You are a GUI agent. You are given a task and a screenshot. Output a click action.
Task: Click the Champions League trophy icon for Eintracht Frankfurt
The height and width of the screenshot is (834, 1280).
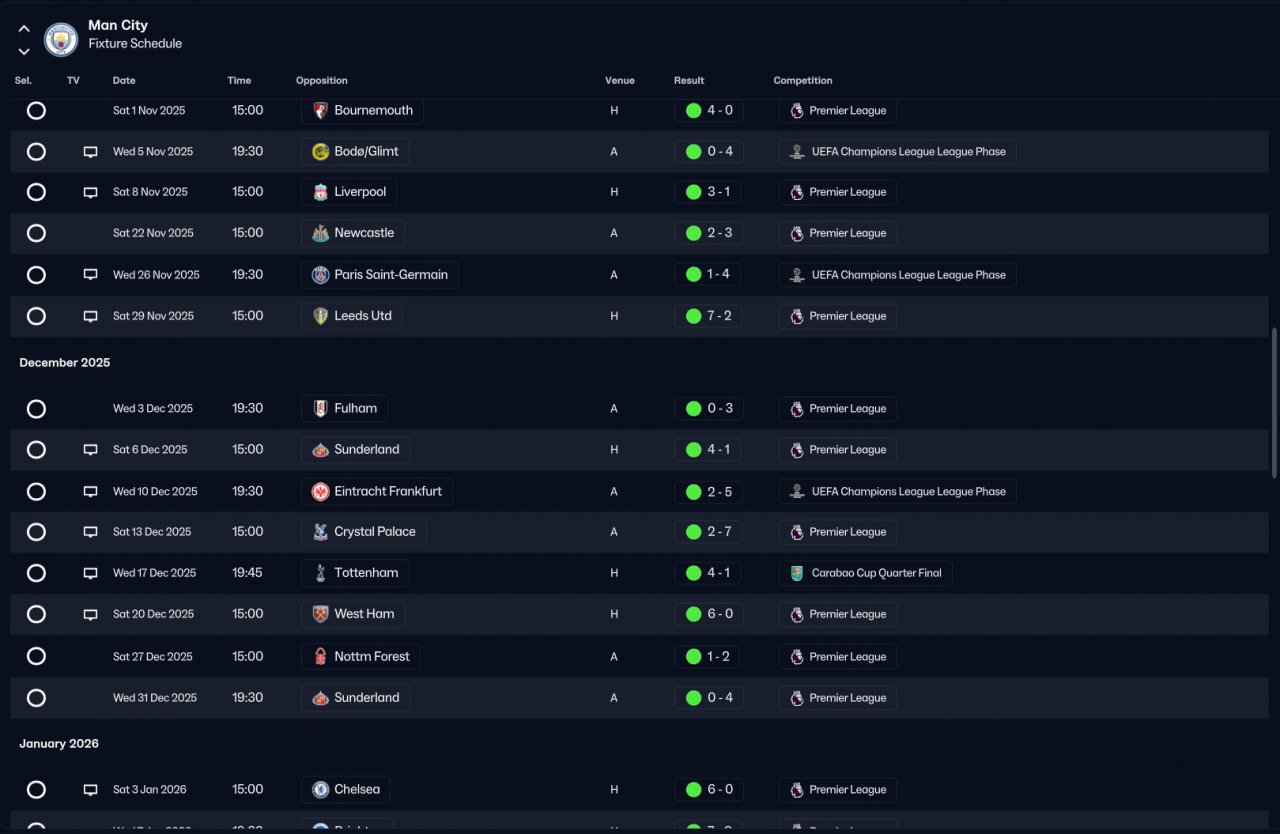(x=797, y=492)
